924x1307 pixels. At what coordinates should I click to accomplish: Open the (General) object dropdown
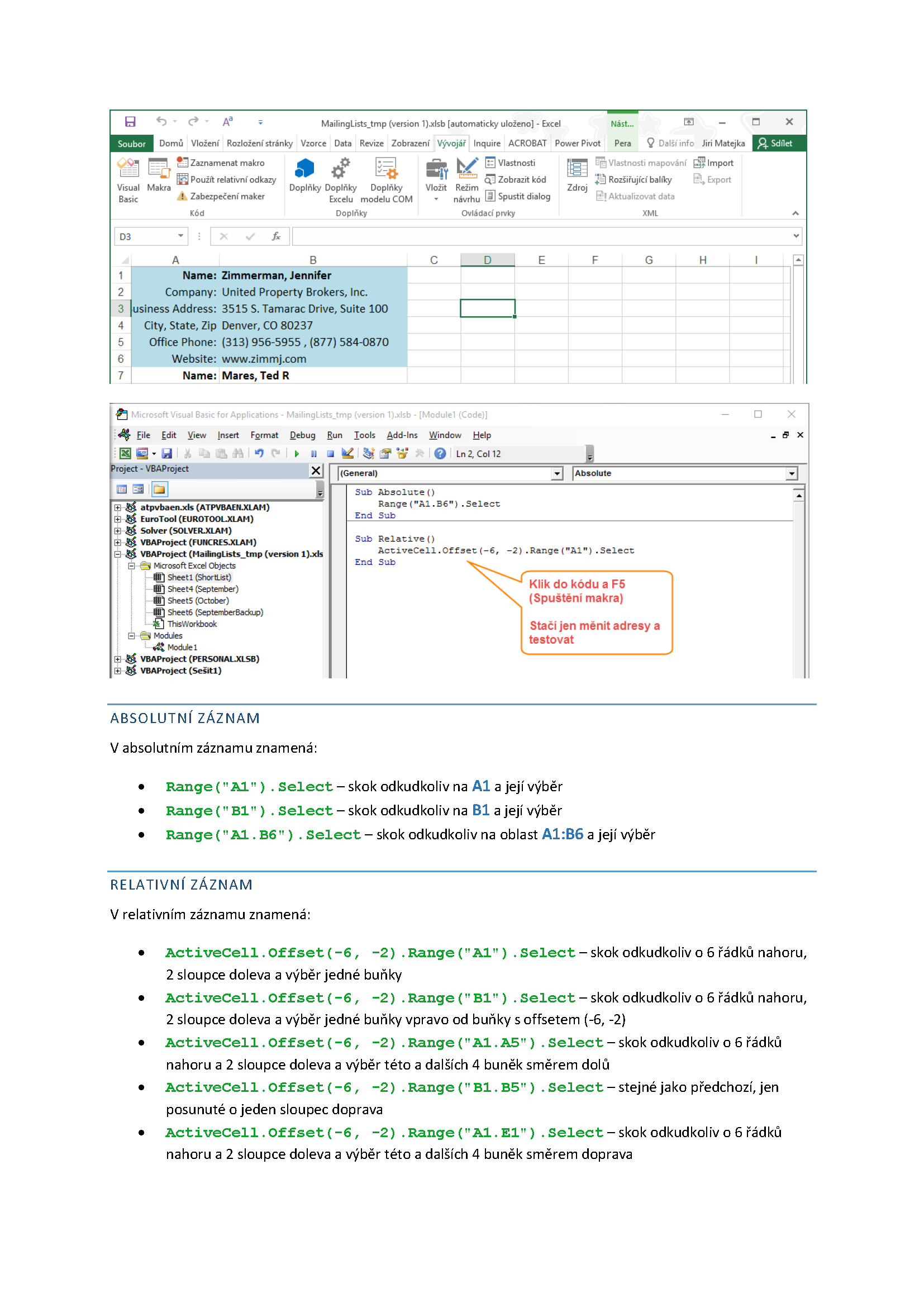pos(557,474)
